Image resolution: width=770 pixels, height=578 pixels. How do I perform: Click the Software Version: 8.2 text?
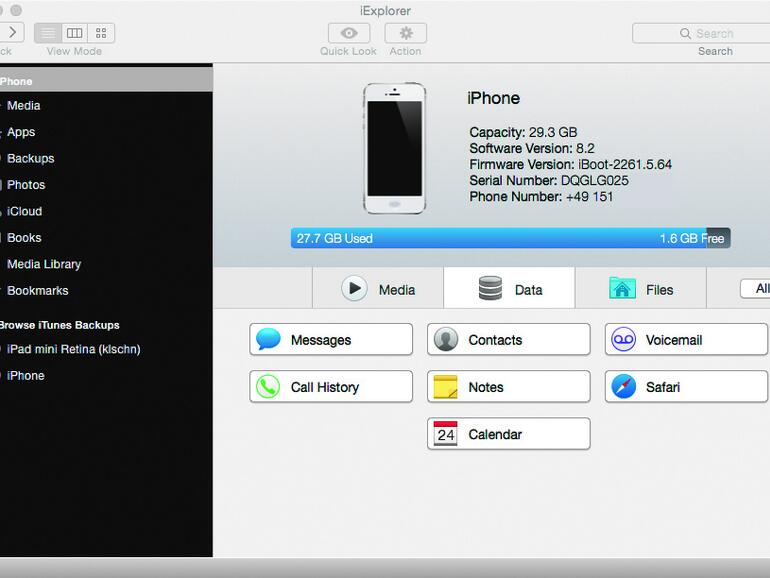[x=532, y=148]
